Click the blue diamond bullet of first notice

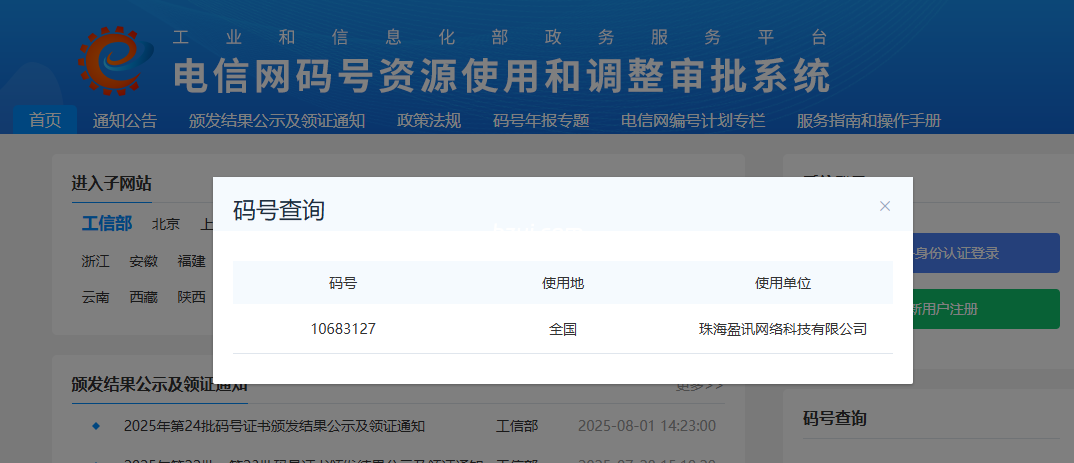96,427
